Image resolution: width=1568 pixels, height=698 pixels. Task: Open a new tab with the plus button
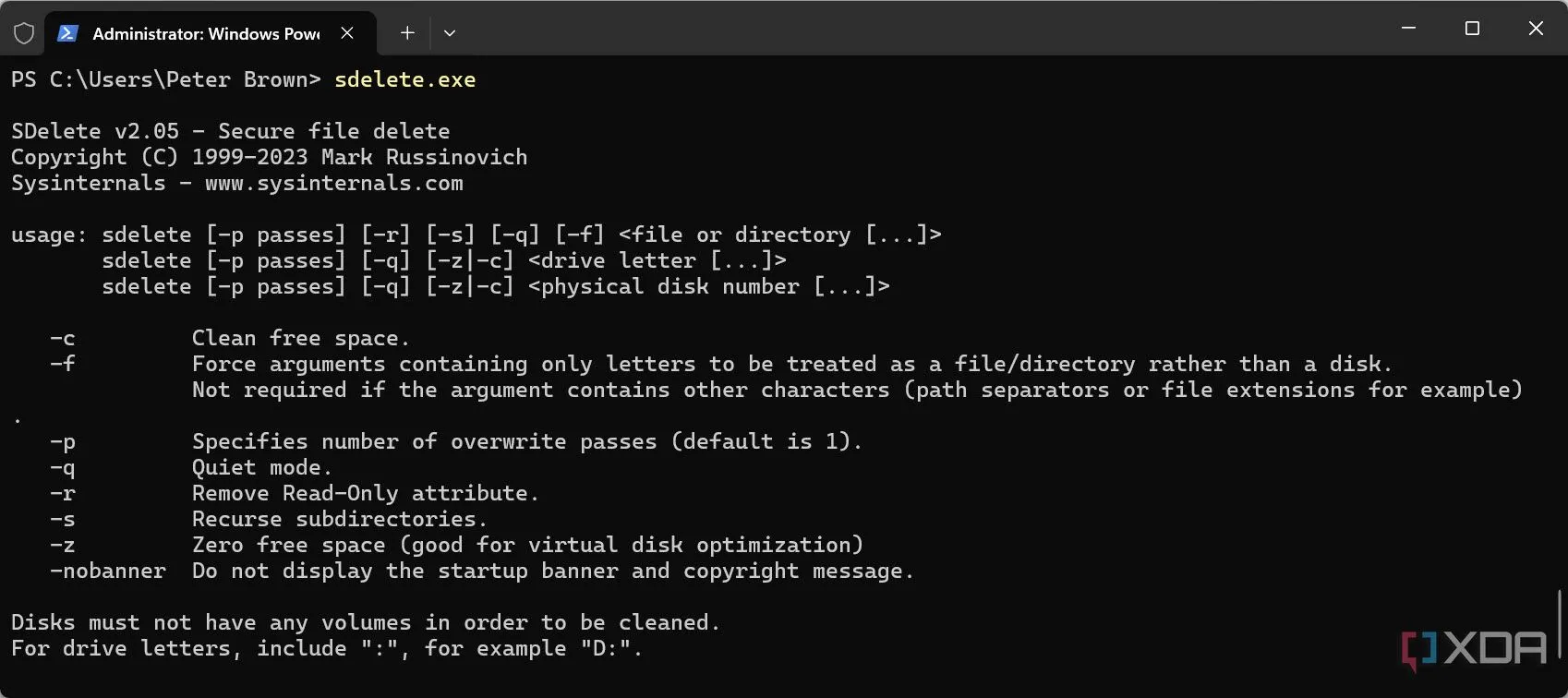407,33
